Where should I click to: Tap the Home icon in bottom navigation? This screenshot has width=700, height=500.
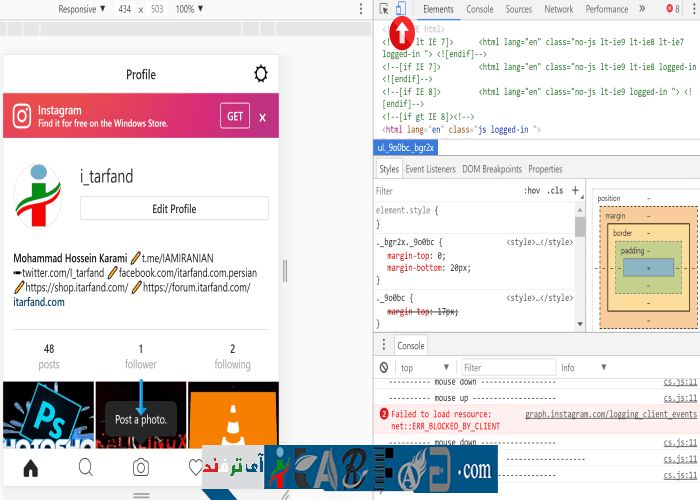[x=30, y=467]
